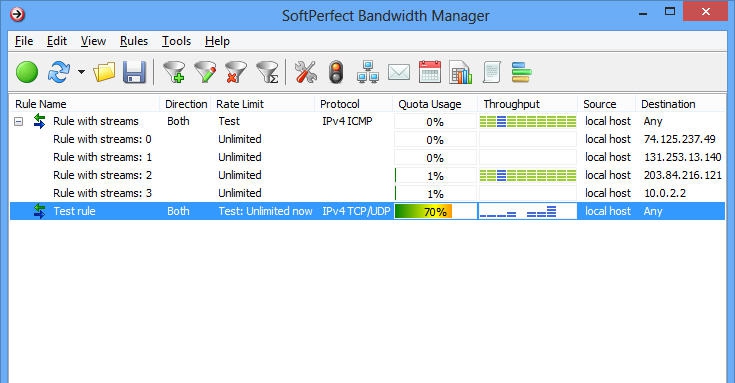Select the Rule with streams: 3 row
This screenshot has height=383, width=735.
coord(368,193)
